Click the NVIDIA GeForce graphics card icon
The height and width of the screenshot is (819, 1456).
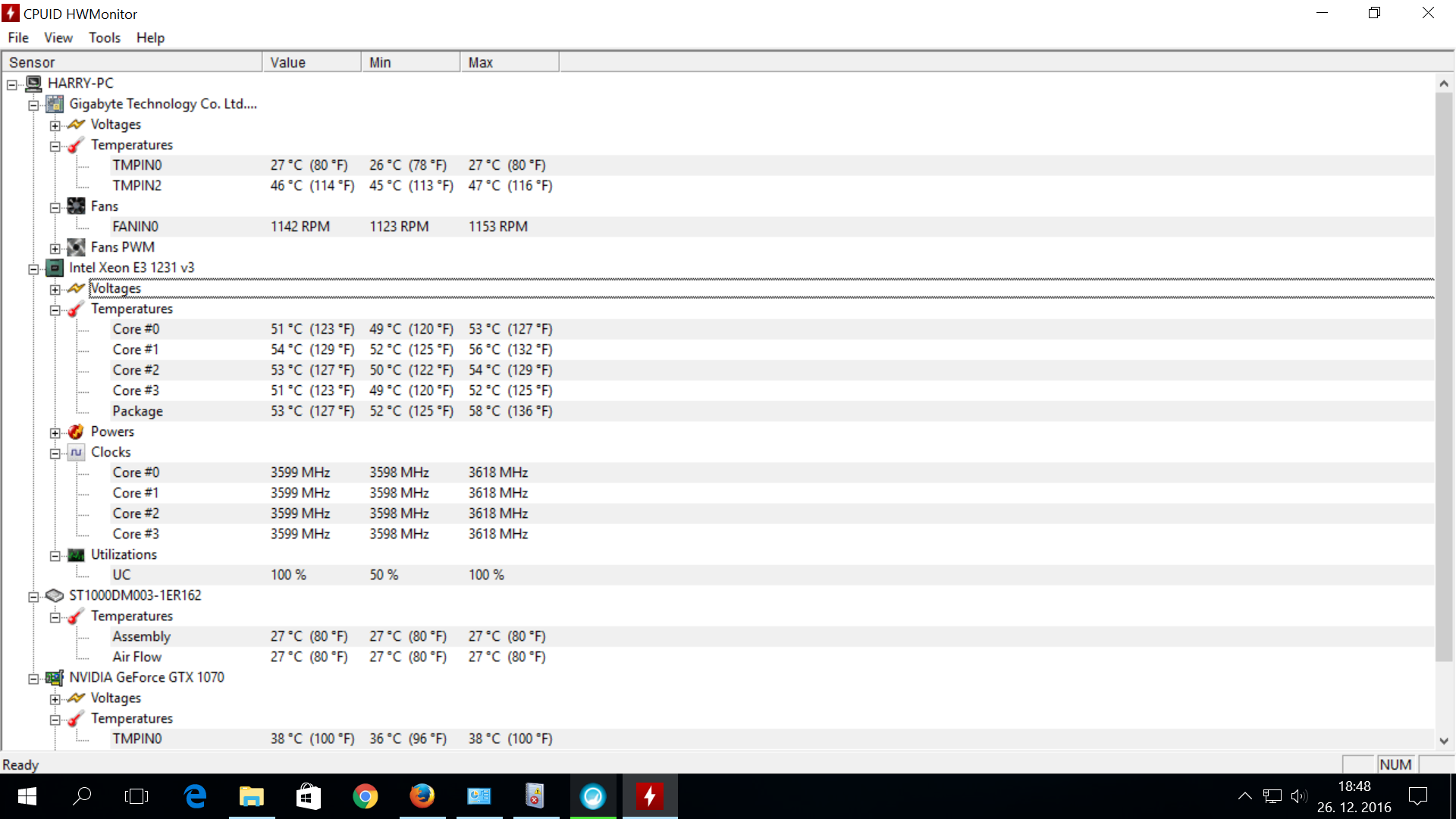55,677
